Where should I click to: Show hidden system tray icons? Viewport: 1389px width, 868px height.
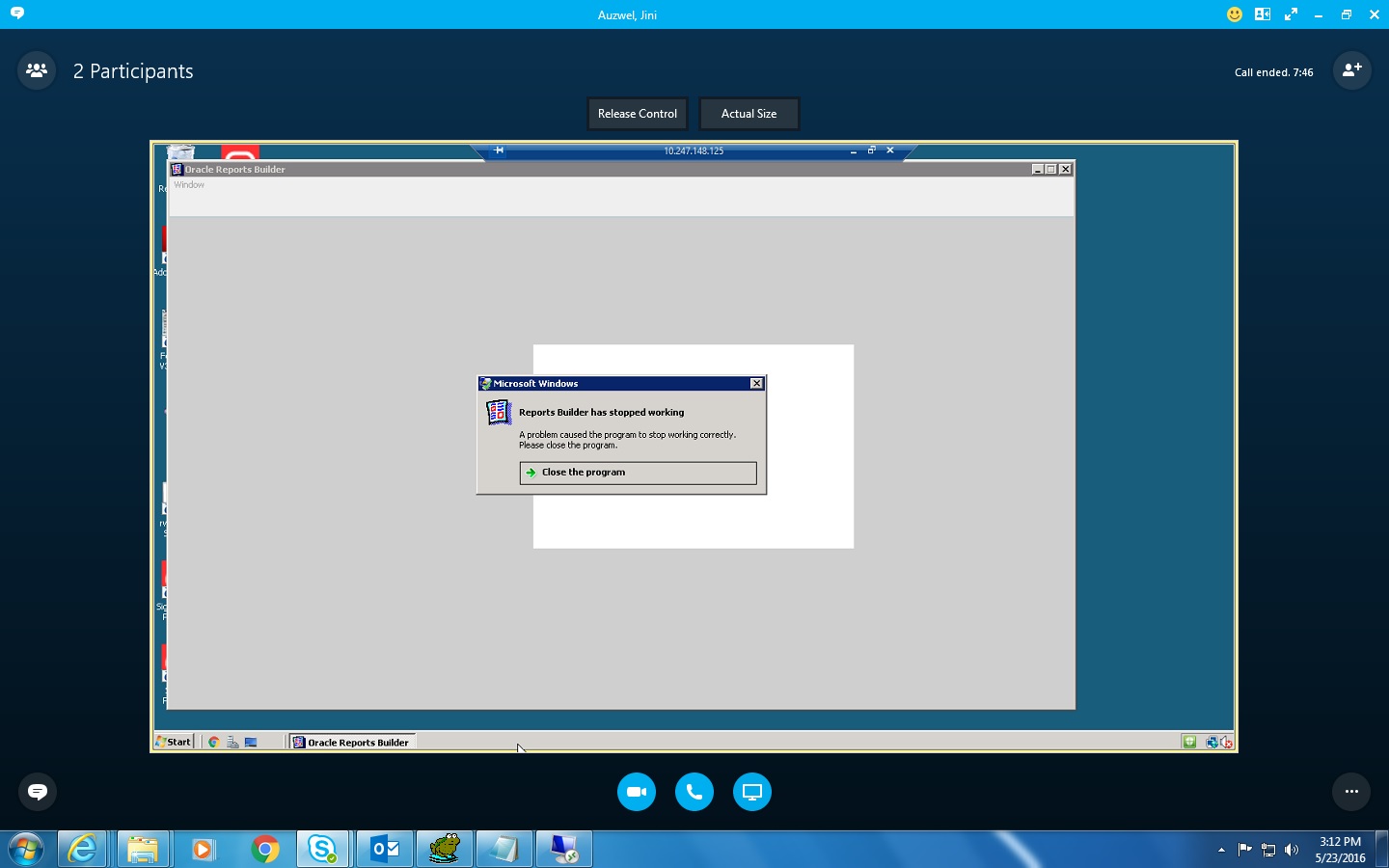1221,850
